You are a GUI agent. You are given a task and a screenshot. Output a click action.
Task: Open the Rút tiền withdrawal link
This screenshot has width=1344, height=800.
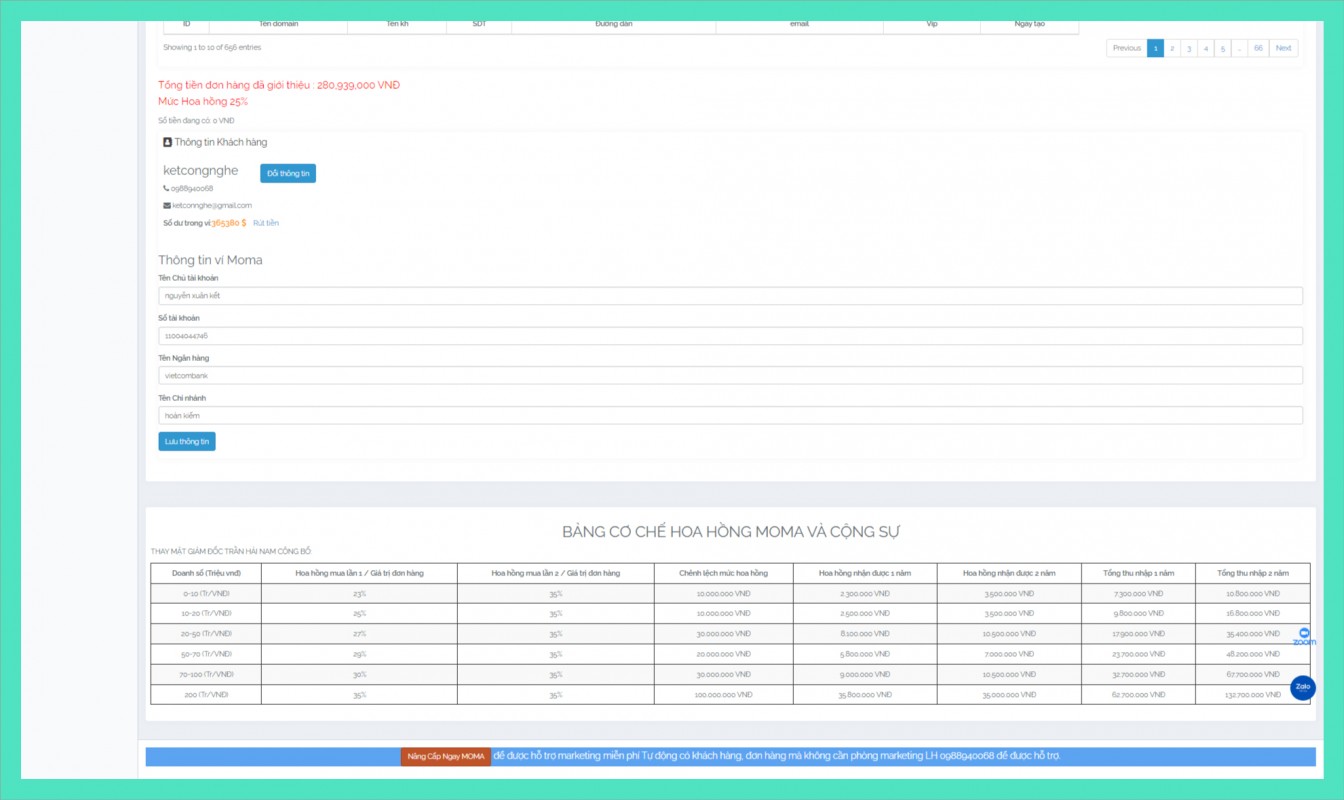click(x=266, y=223)
